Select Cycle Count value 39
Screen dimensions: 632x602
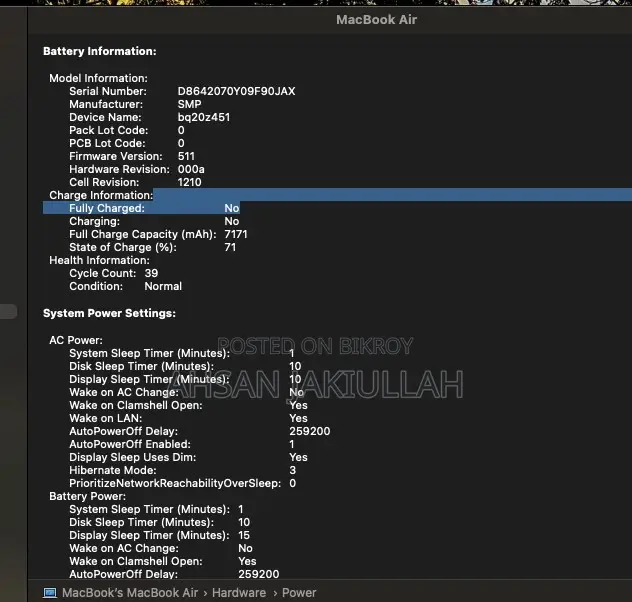click(x=151, y=273)
